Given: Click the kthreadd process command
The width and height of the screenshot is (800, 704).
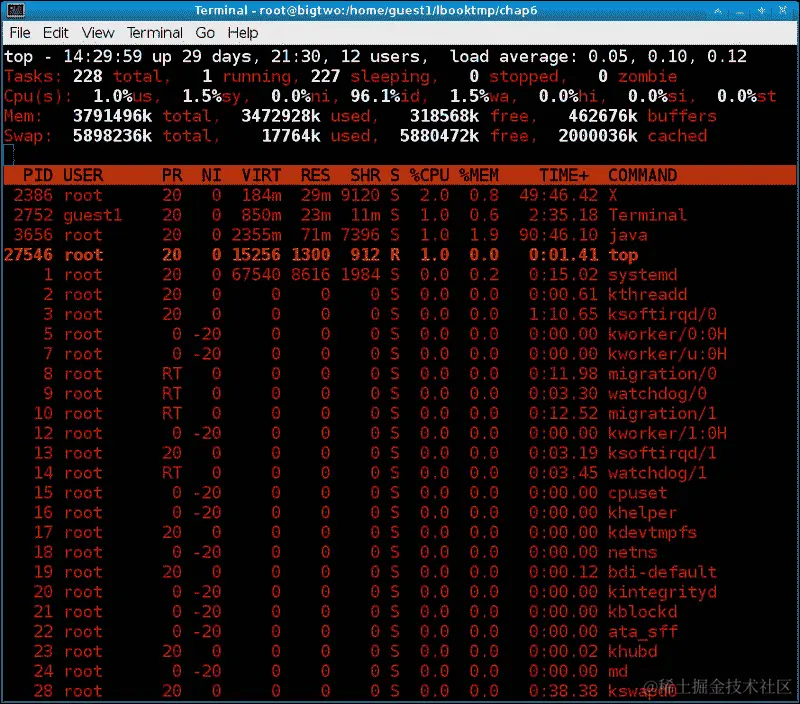Looking at the screenshot, I should tap(647, 294).
